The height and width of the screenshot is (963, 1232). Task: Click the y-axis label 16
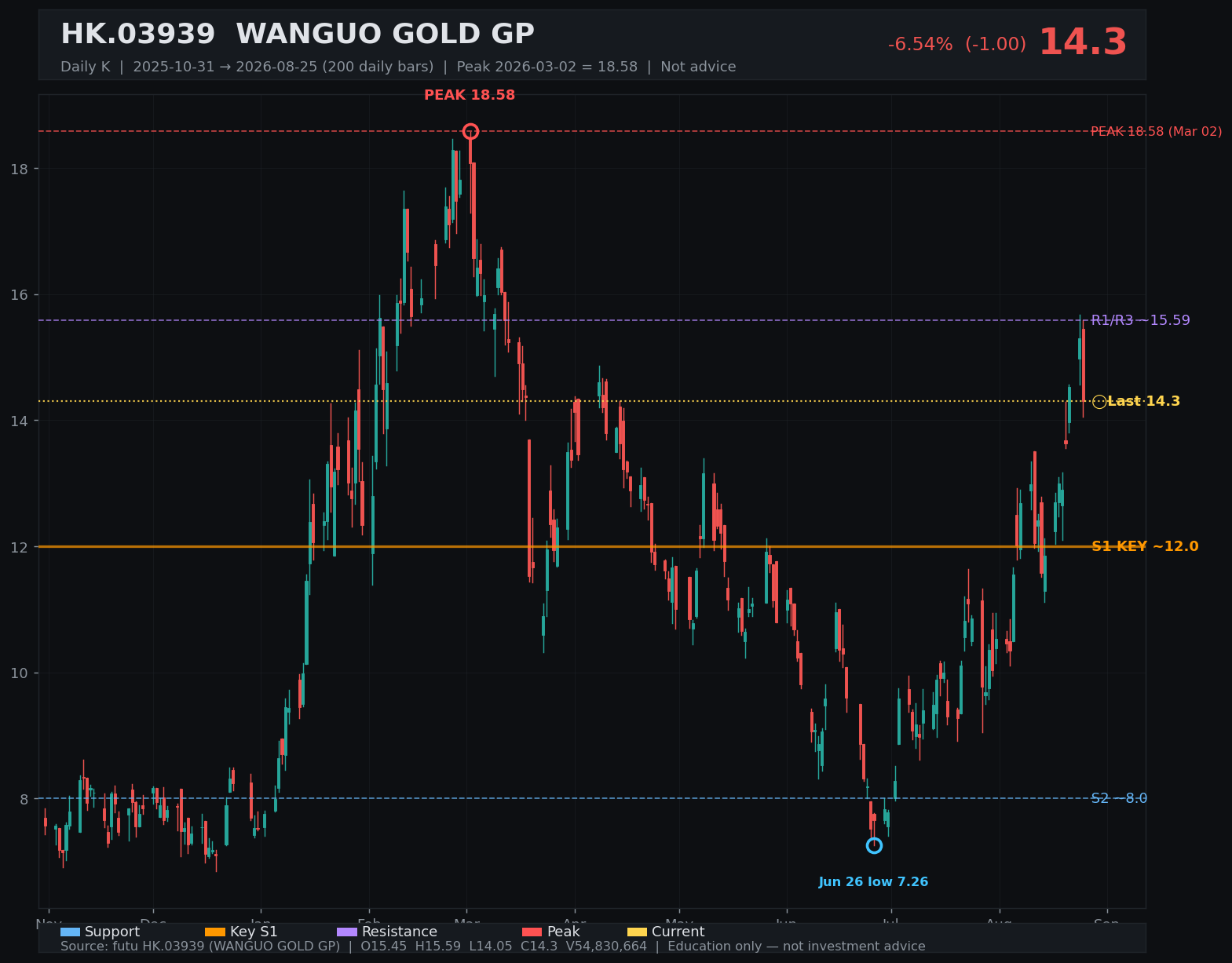click(x=20, y=295)
